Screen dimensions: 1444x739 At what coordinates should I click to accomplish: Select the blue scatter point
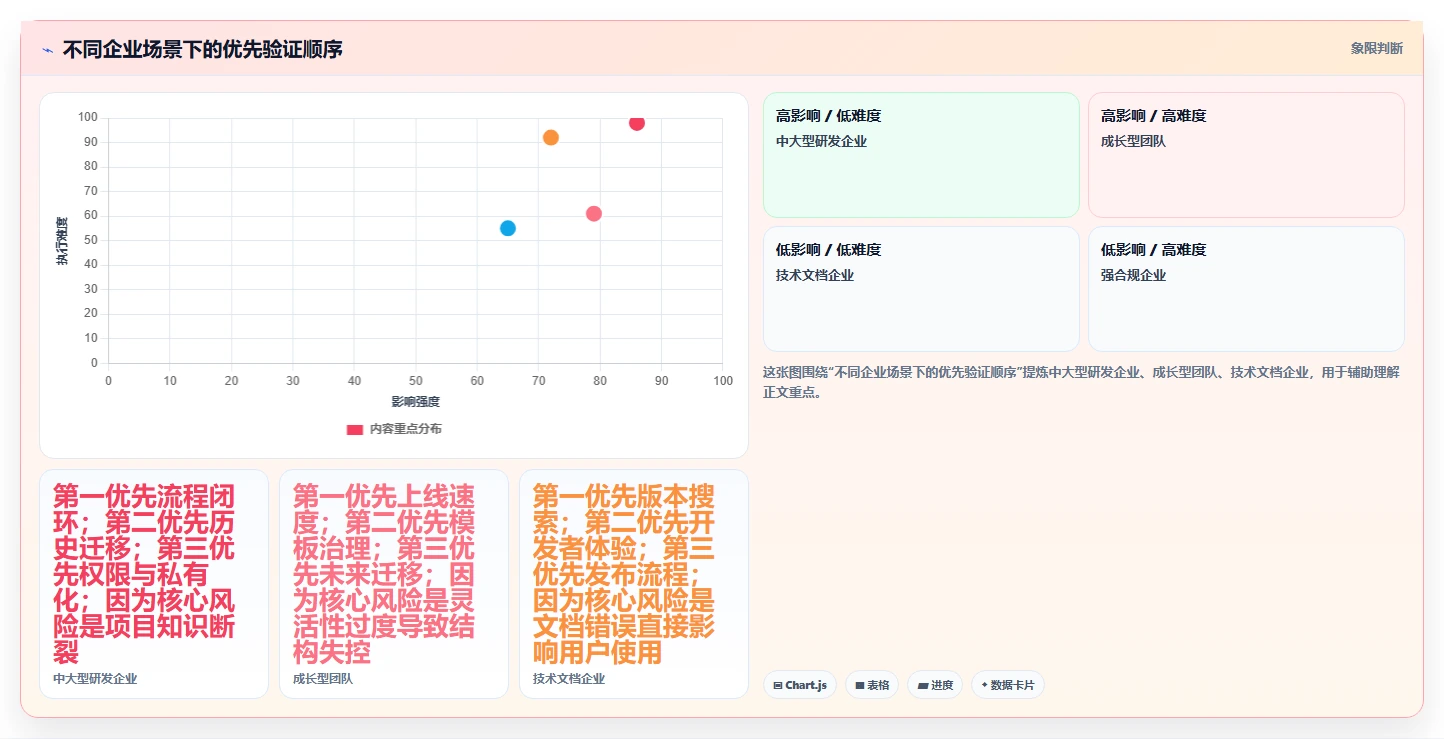click(x=507, y=228)
